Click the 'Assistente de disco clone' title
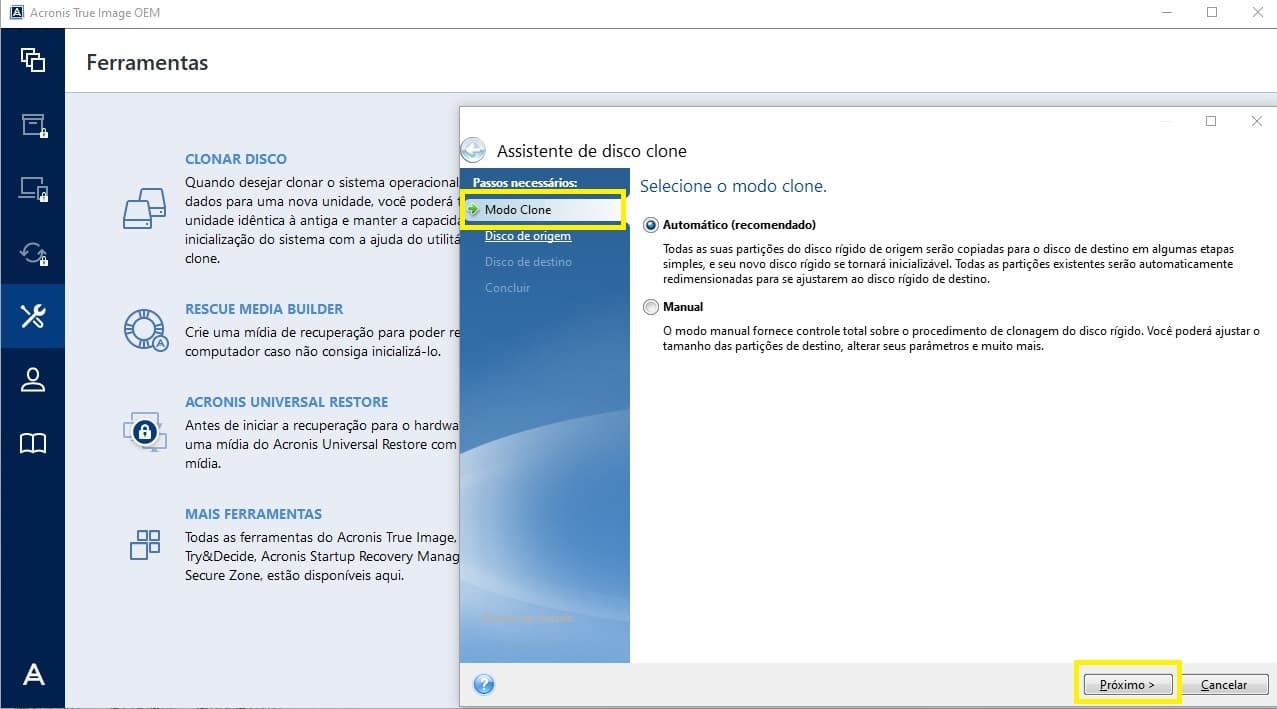1277x709 pixels. click(x=592, y=151)
